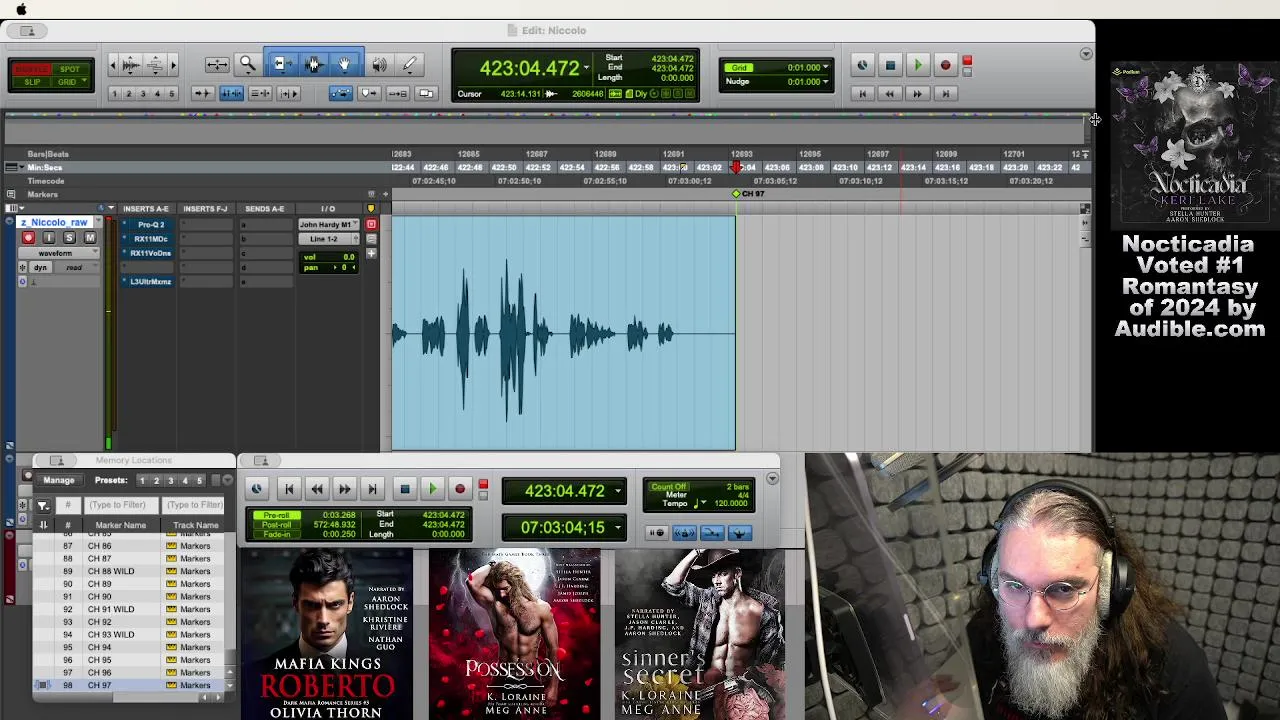Open the Nudge value dropdown
1280x720 pixels.
pyautogui.click(x=826, y=82)
